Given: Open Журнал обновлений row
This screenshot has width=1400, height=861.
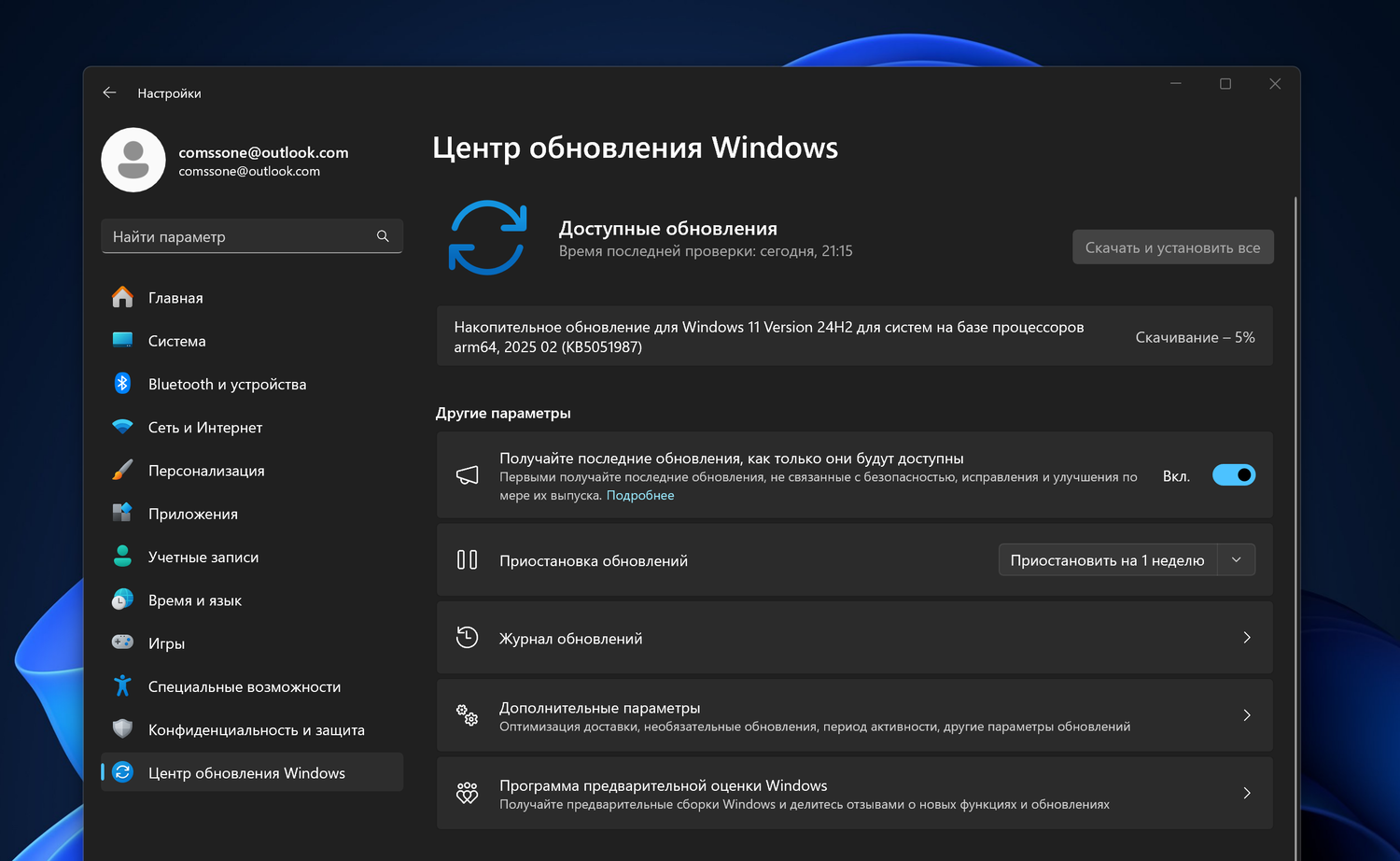Looking at the screenshot, I should 855,637.
